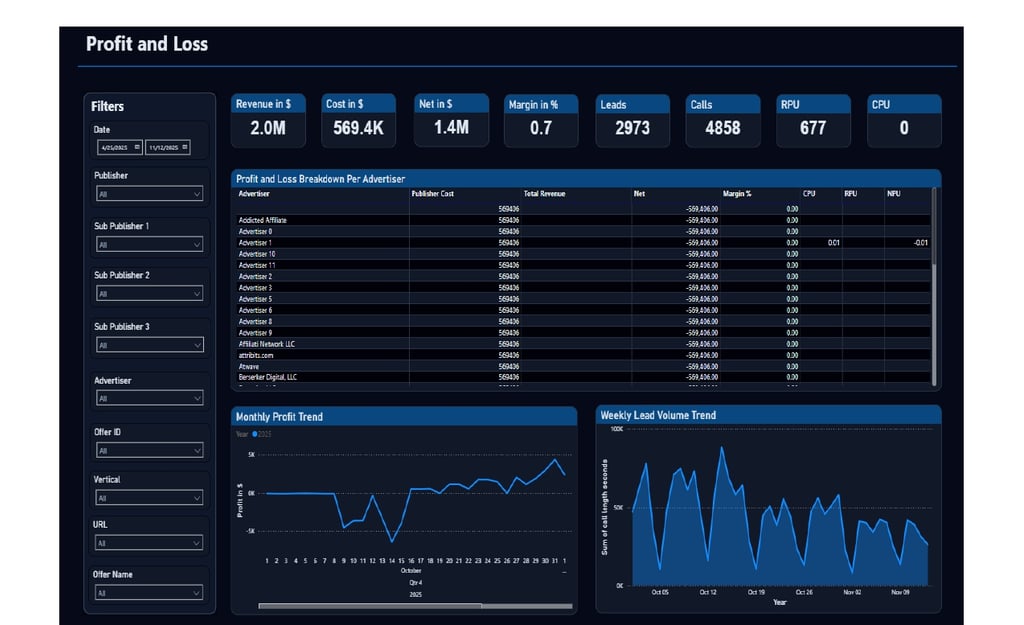Open the end date calendar picker icon
The height and width of the screenshot is (625, 1024).
pos(185,147)
